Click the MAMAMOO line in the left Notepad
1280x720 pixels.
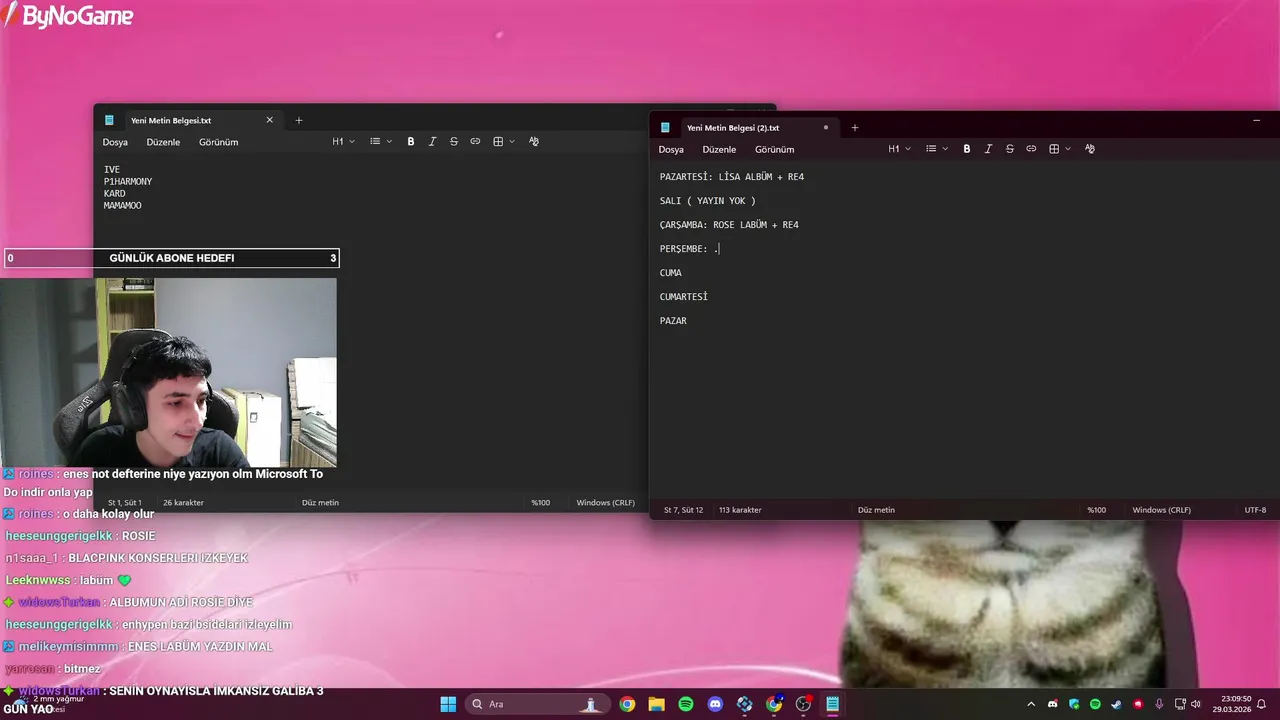[123, 206]
